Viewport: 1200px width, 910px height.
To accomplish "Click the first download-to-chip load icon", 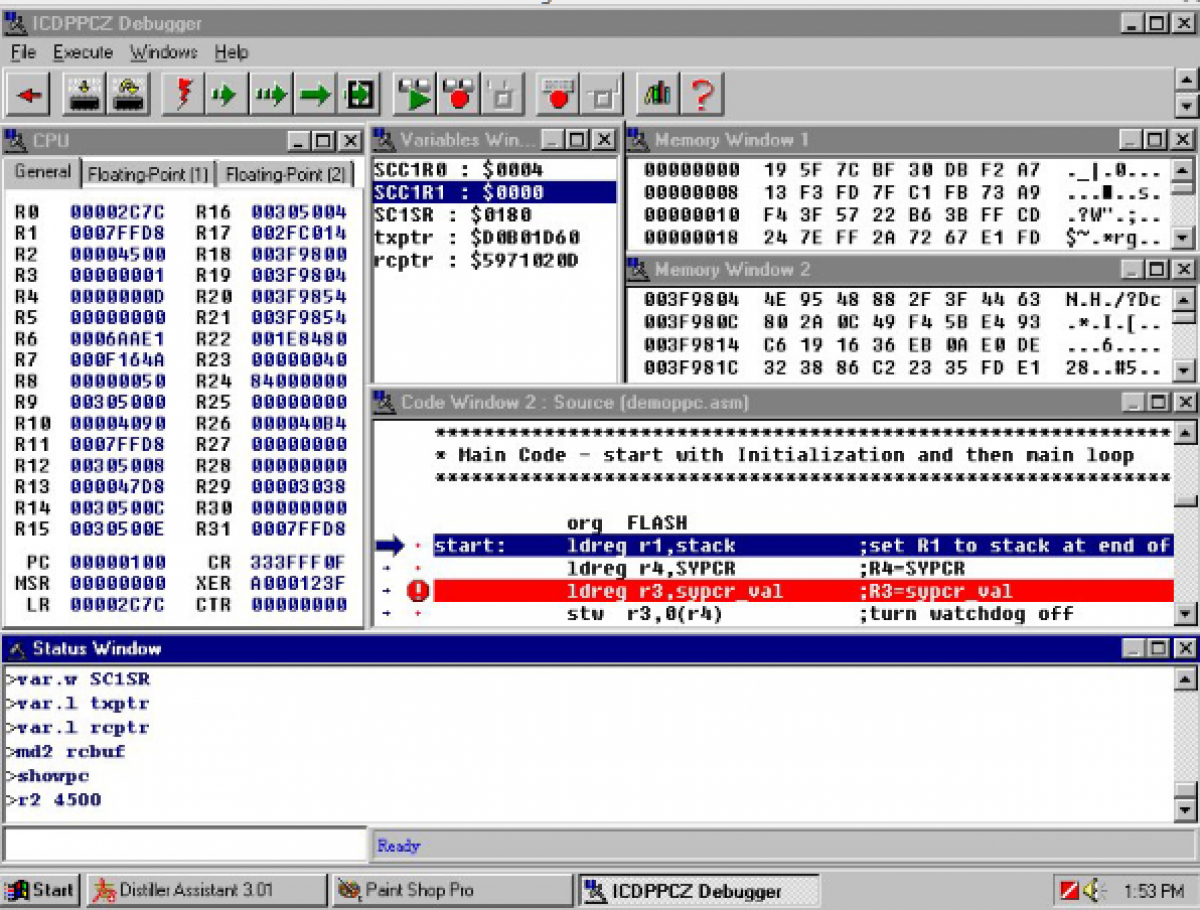I will click(85, 96).
